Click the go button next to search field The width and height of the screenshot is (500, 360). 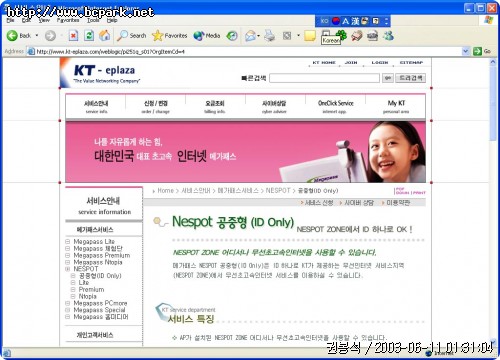coord(387,78)
